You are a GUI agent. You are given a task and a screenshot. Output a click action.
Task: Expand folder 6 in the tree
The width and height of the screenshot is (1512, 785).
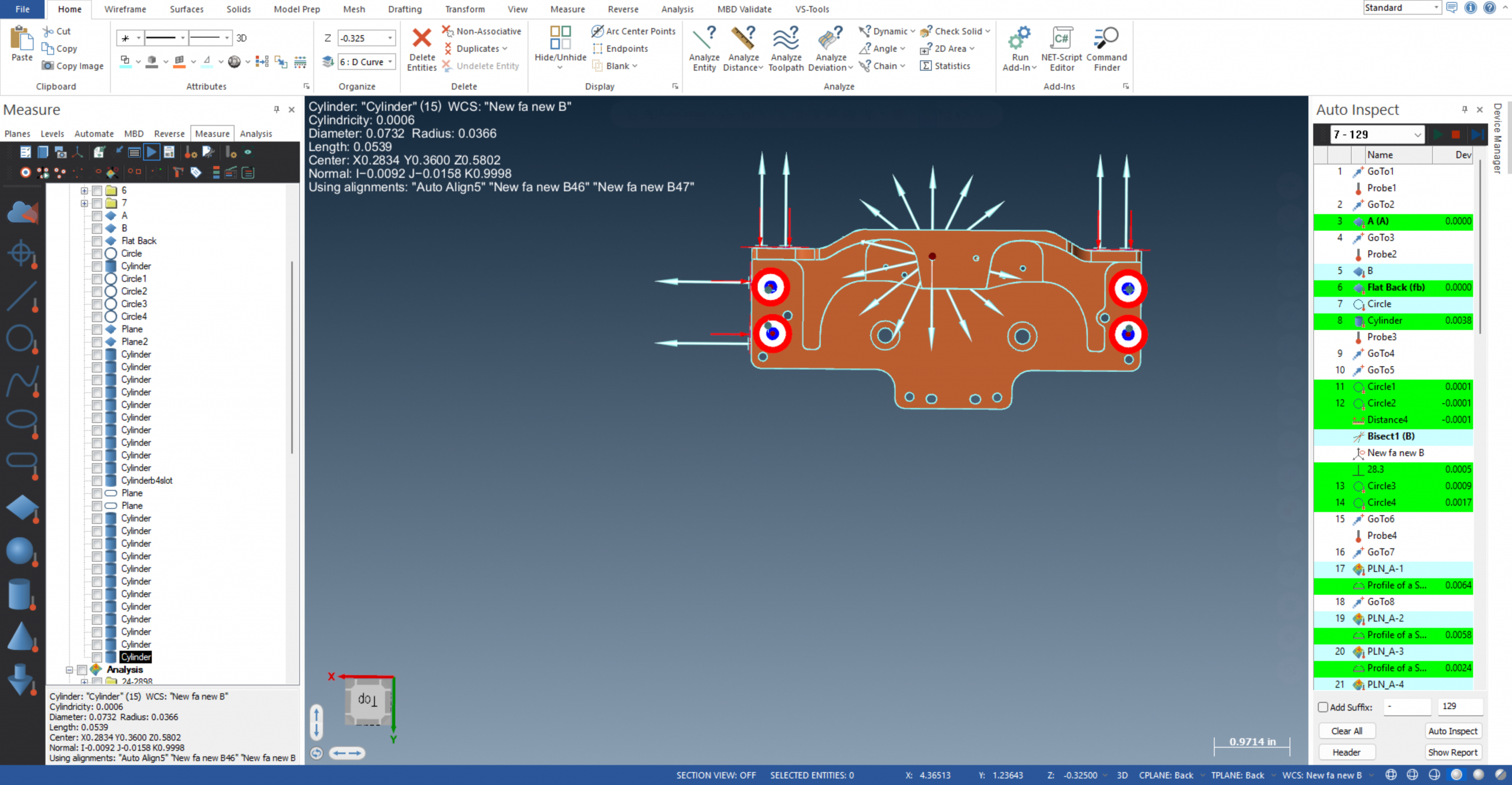point(84,191)
